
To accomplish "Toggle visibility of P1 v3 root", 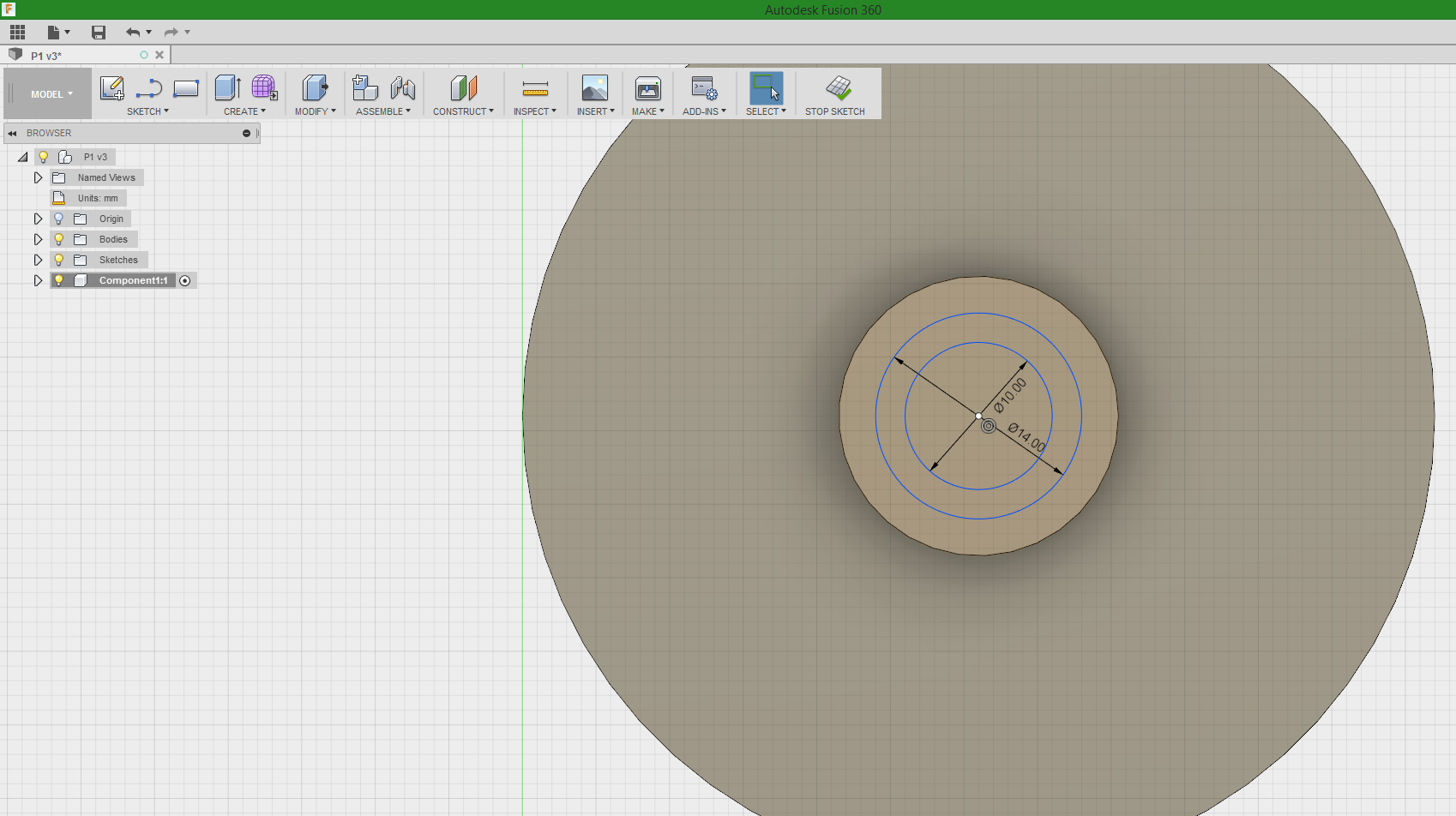I will click(43, 157).
